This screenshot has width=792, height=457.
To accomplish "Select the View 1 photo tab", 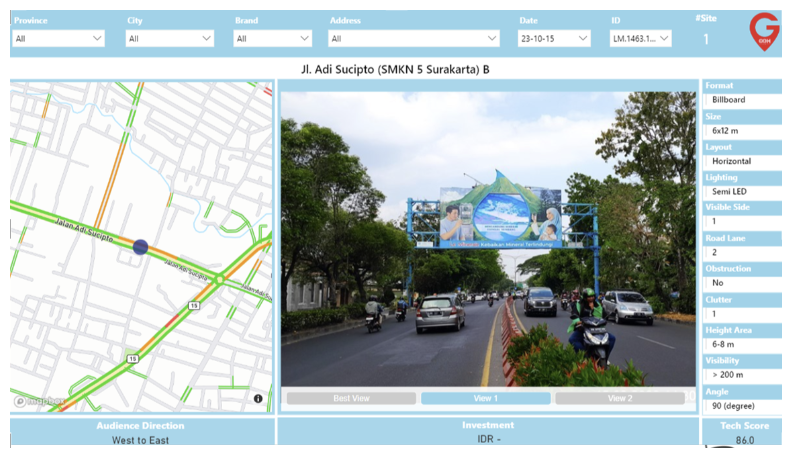I will point(485,398).
